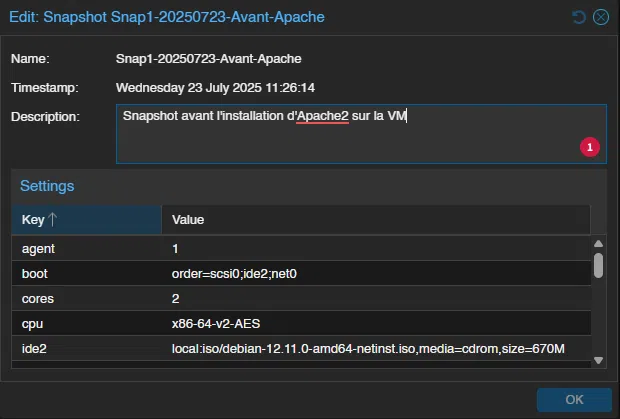Select the cpu key cell
Screen dimensions: 620x419
point(32,323)
